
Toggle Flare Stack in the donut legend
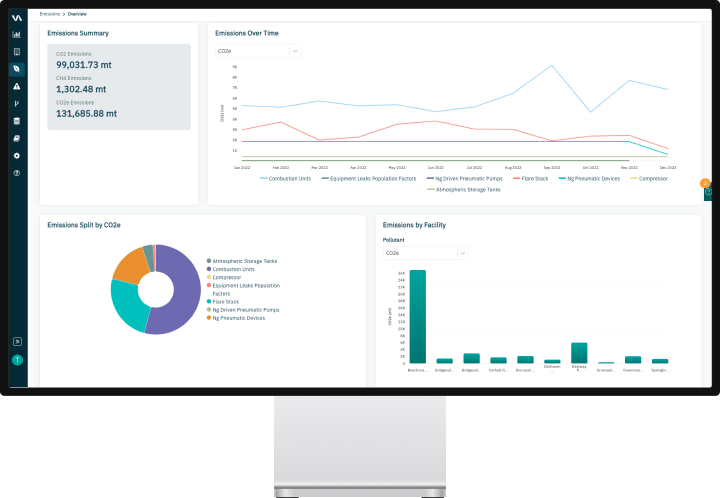(x=223, y=302)
